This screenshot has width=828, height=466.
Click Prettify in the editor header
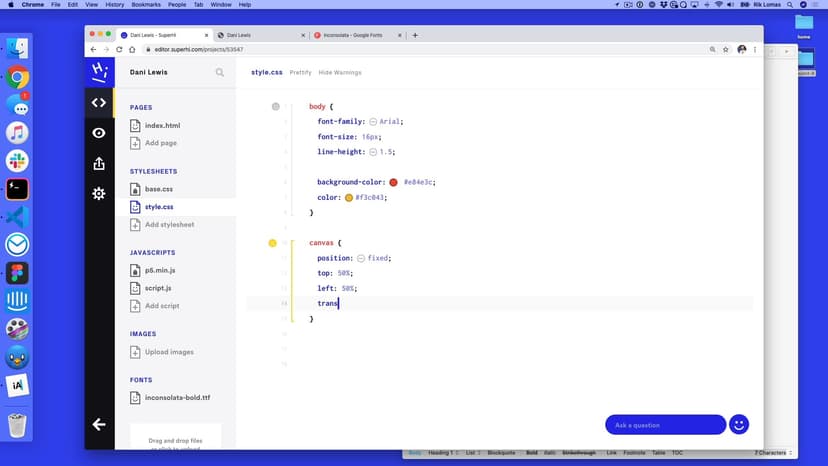300,73
